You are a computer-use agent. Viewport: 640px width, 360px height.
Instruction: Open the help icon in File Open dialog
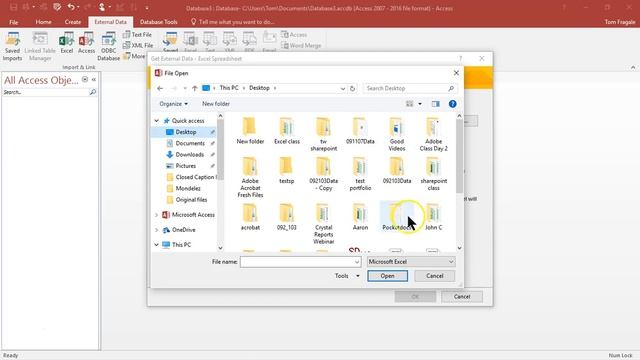click(x=452, y=104)
